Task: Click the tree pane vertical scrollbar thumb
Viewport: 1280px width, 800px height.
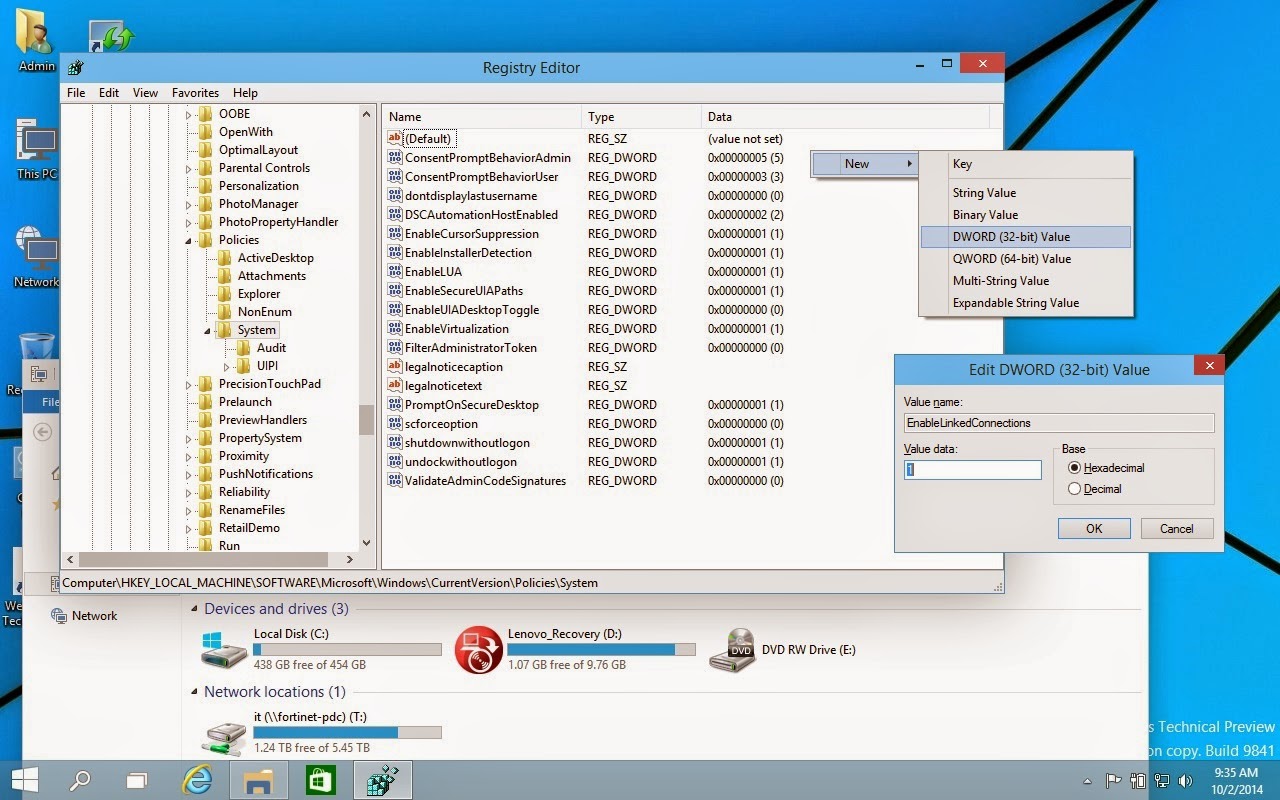Action: (x=366, y=419)
